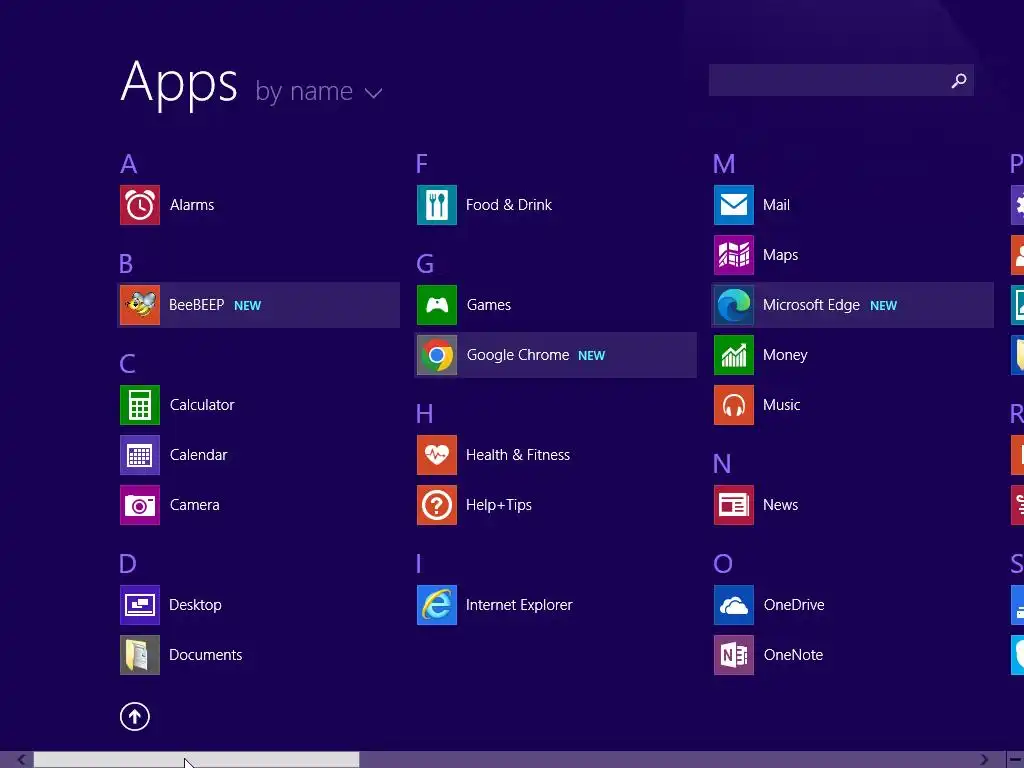Launch the Camera app icon

tap(140, 505)
